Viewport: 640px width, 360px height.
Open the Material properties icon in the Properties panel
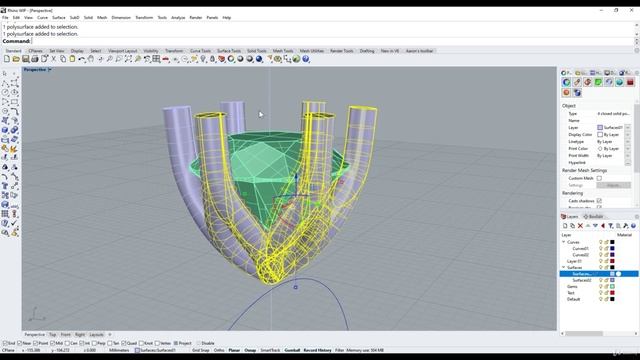click(x=577, y=82)
